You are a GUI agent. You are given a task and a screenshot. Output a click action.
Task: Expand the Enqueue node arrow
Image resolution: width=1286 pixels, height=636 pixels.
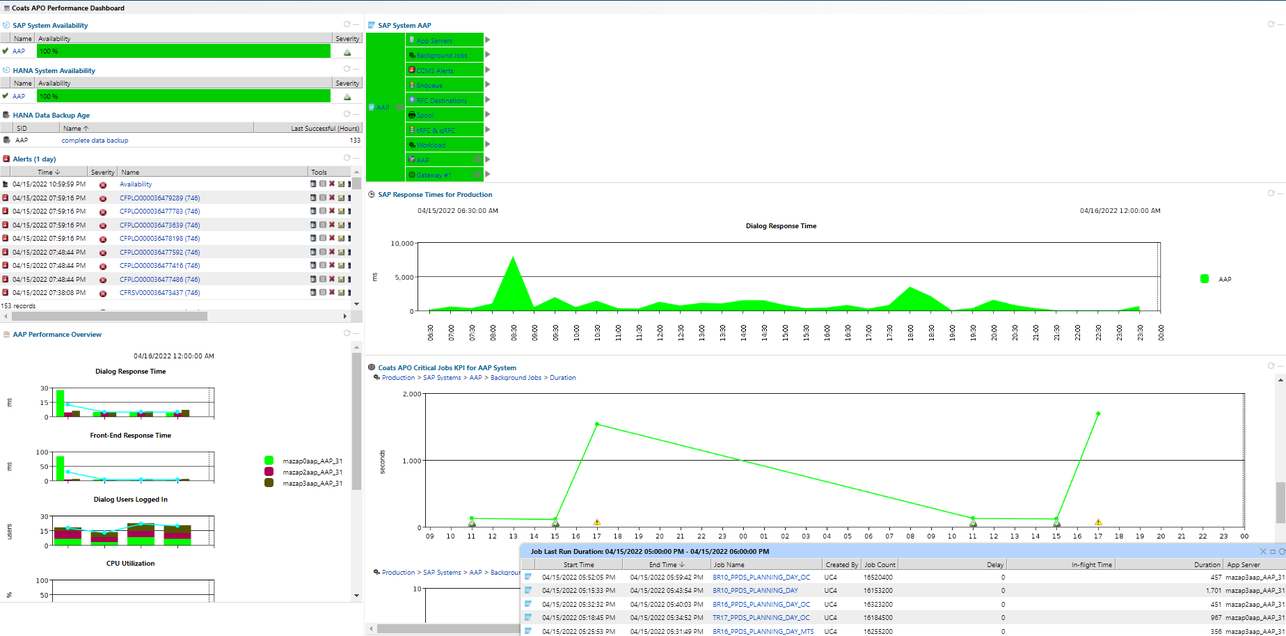(x=488, y=85)
